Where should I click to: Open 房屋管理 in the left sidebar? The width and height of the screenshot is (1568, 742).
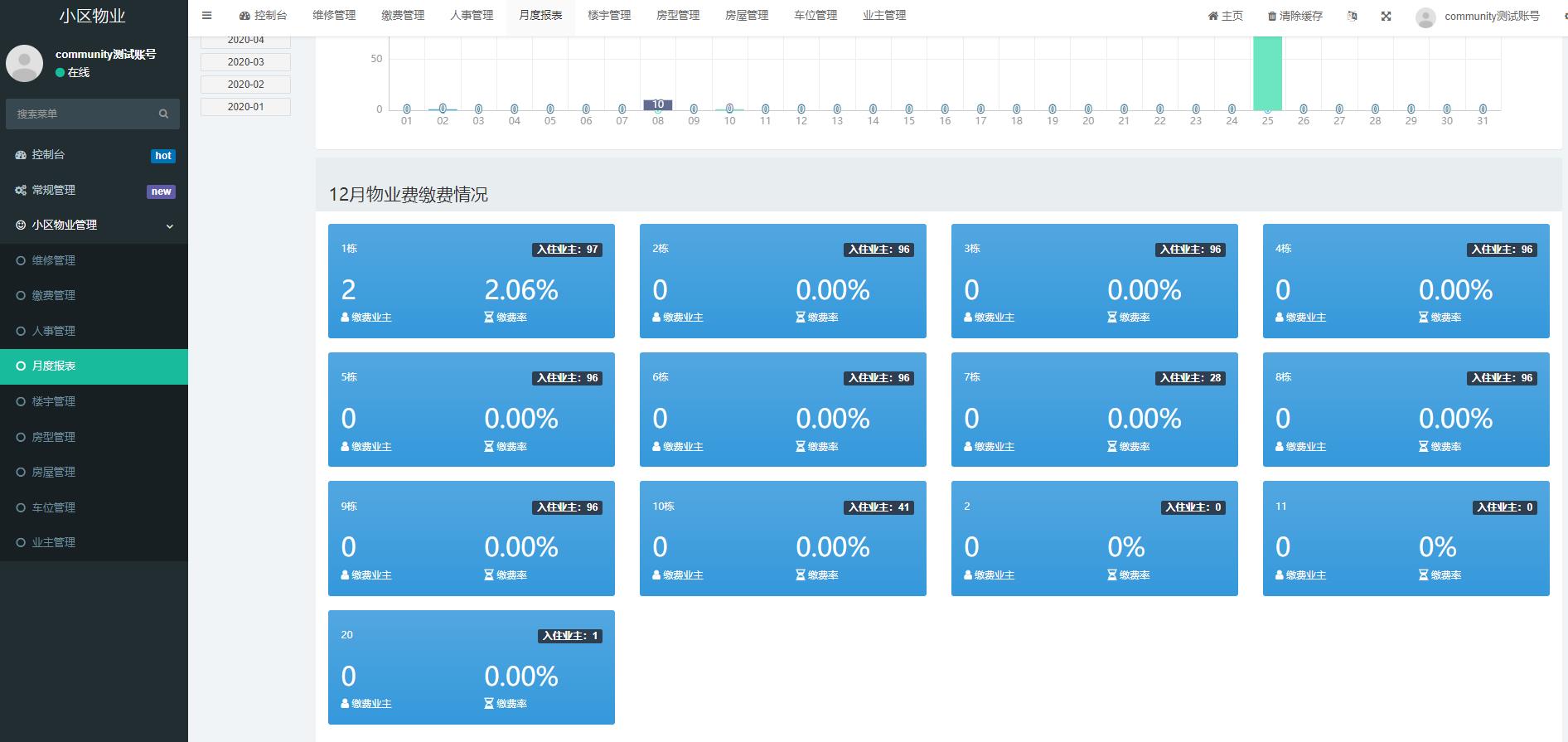(x=54, y=473)
